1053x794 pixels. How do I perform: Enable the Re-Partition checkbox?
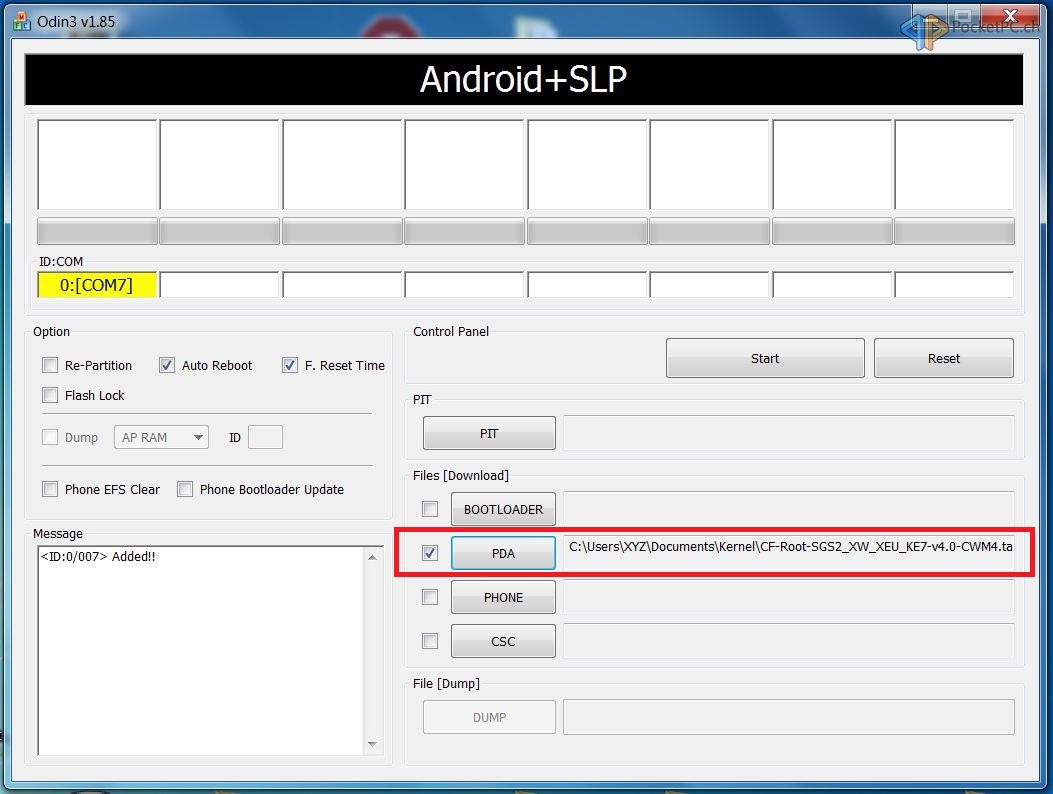[x=50, y=365]
